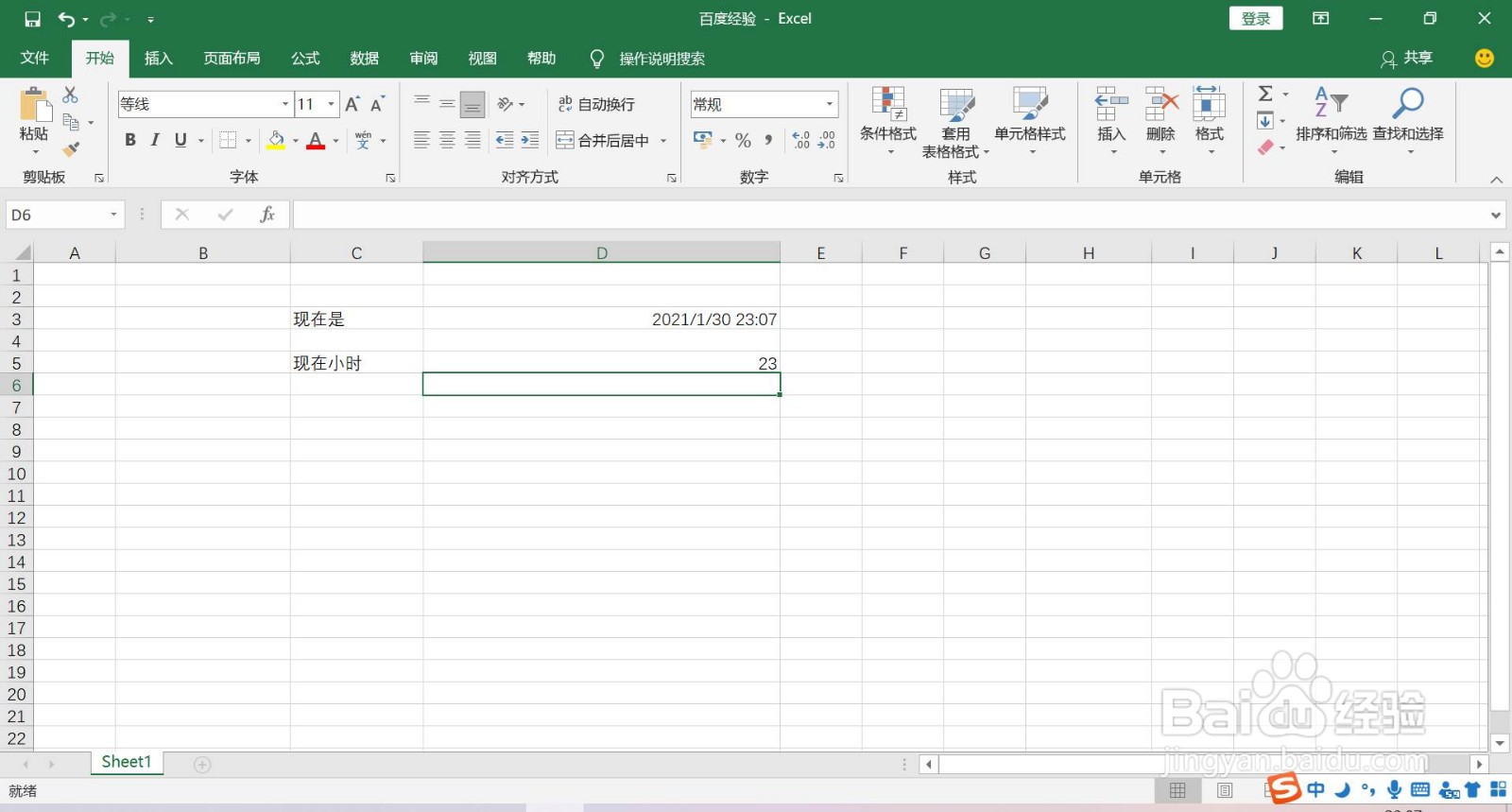Undo the last action
This screenshot has height=812, width=1512.
click(66, 19)
